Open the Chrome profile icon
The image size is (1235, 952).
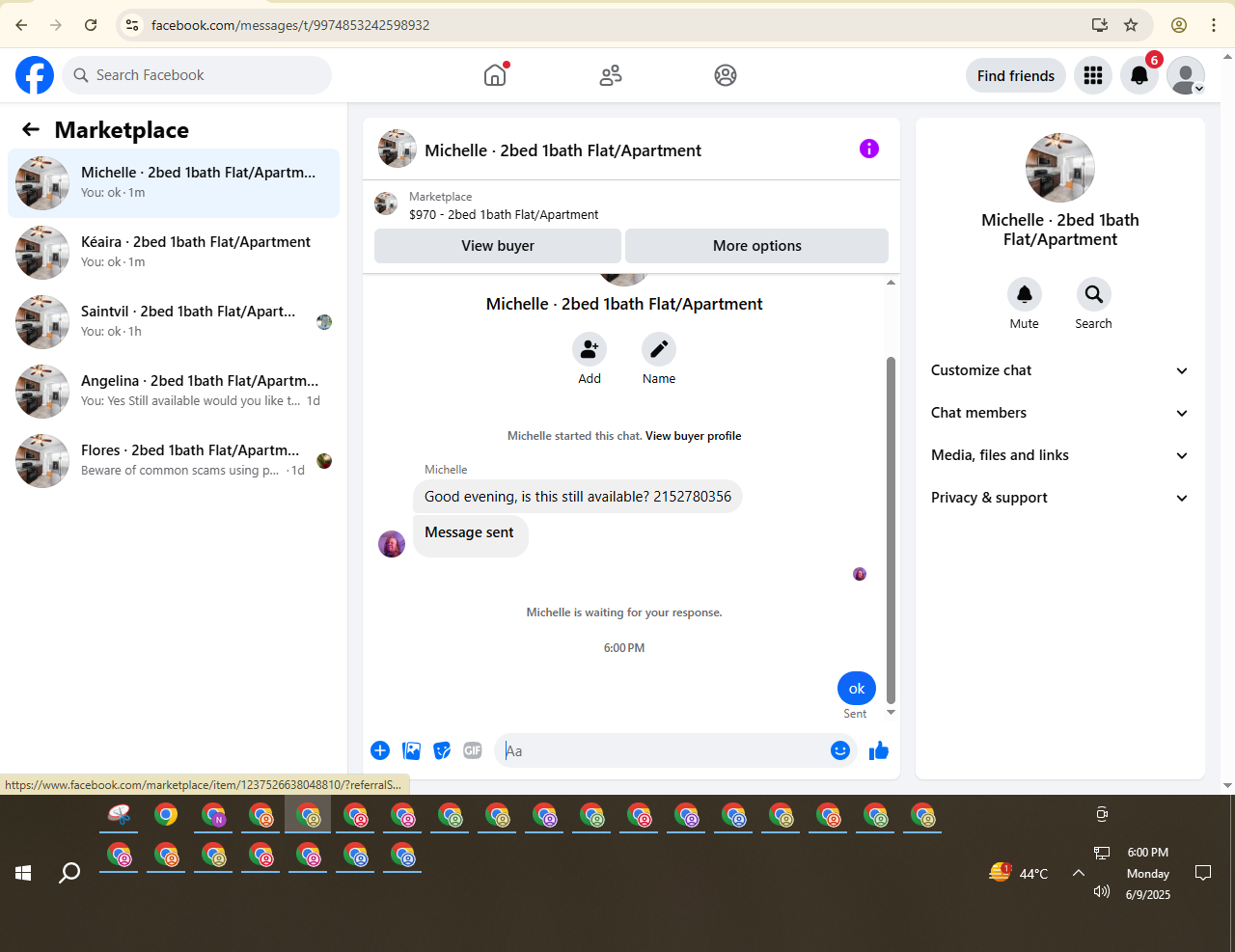[1179, 25]
